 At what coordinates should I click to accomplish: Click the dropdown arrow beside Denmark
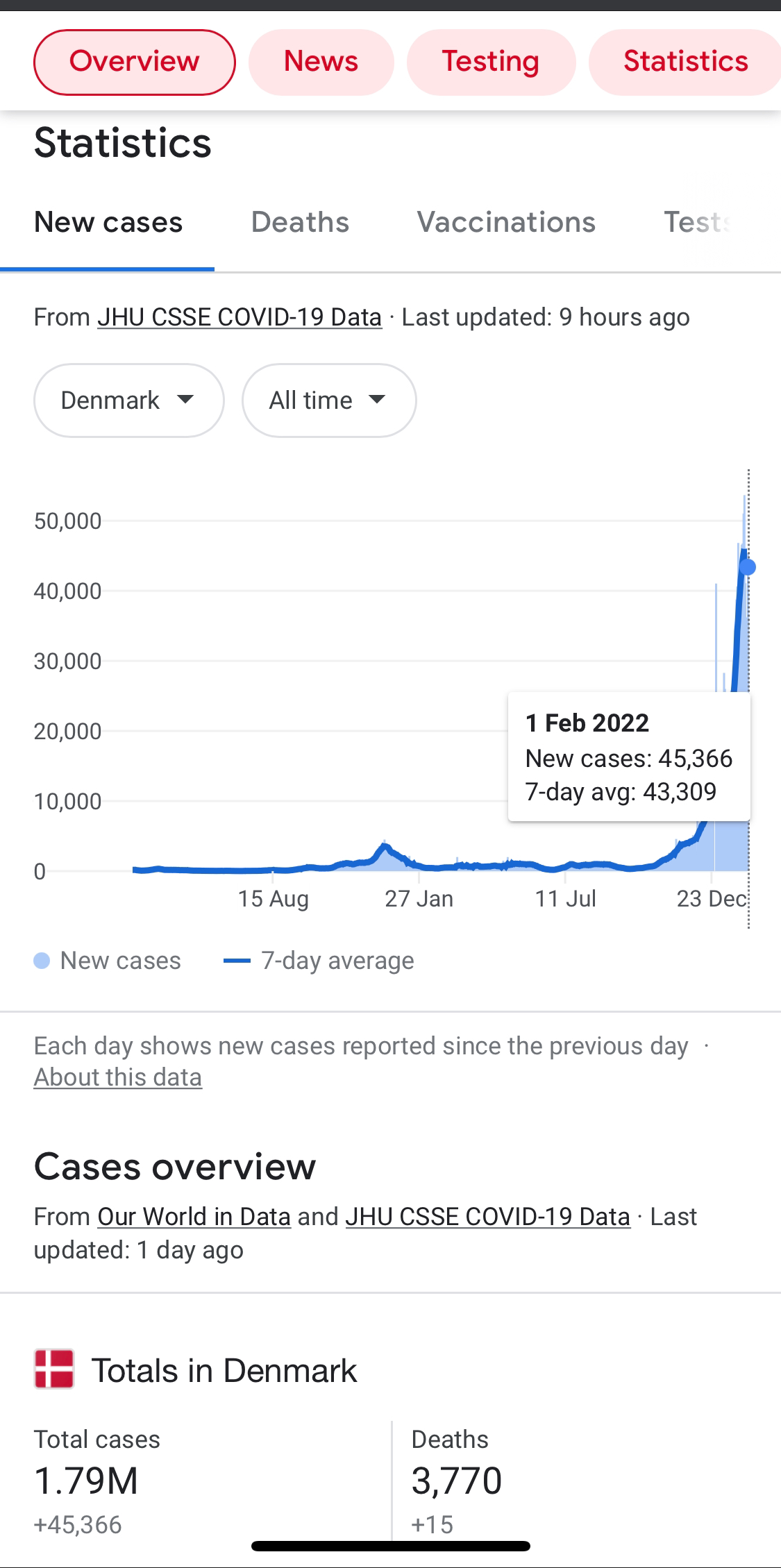click(x=185, y=400)
